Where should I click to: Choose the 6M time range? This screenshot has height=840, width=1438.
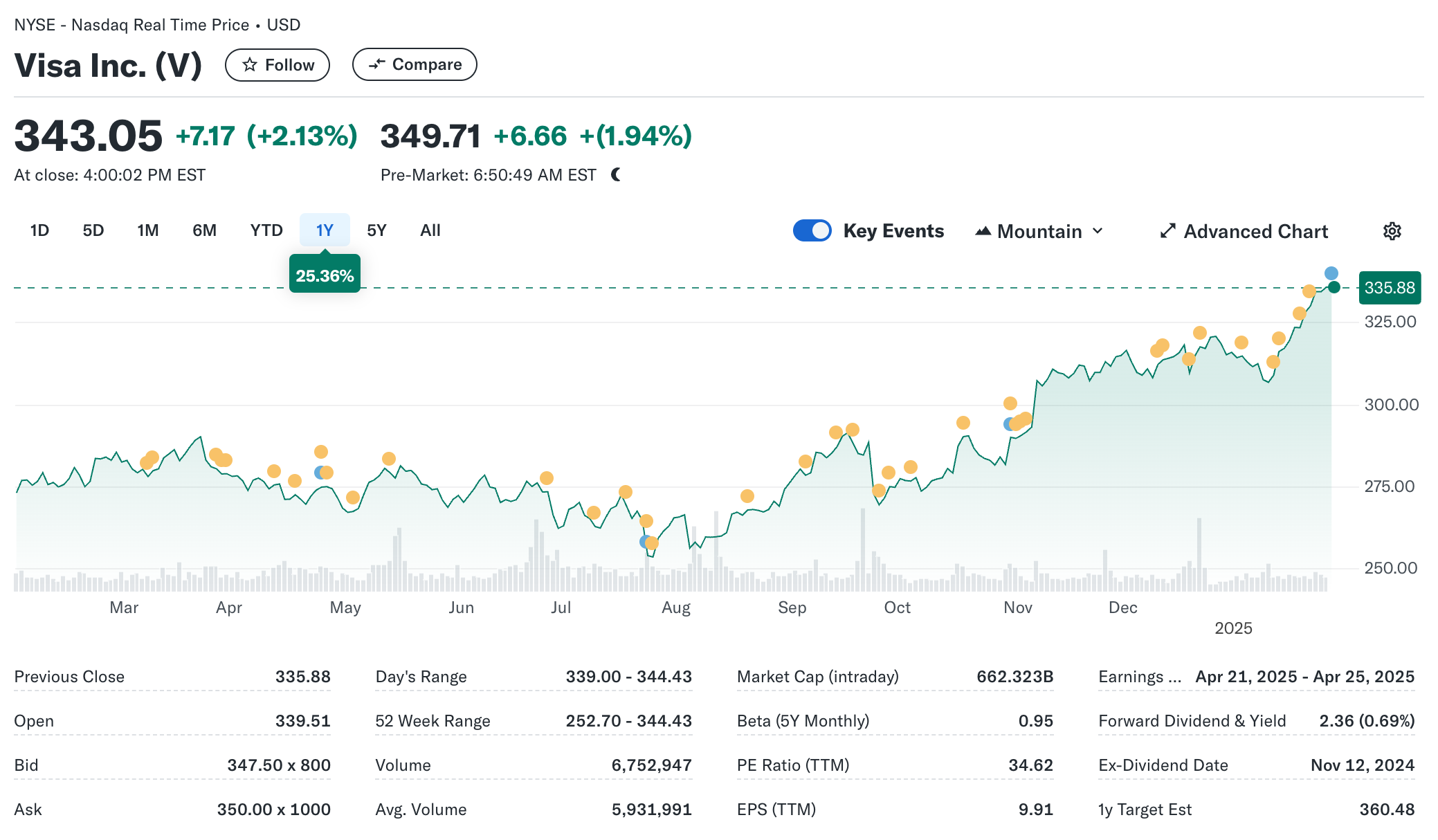[x=204, y=230]
